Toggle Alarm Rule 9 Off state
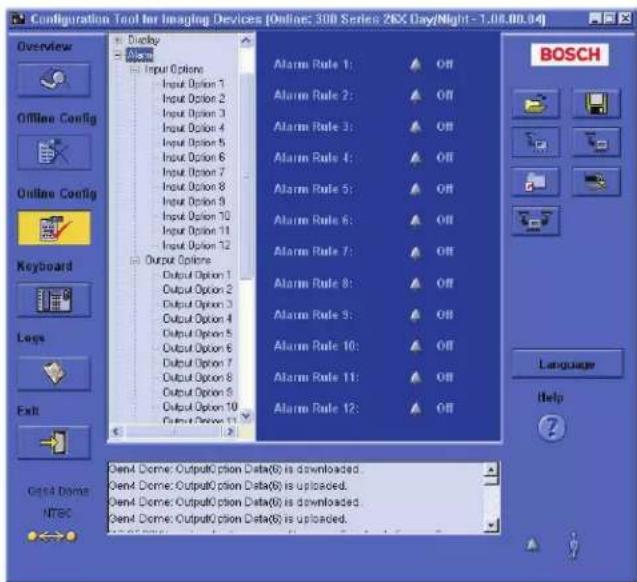 click(444, 315)
